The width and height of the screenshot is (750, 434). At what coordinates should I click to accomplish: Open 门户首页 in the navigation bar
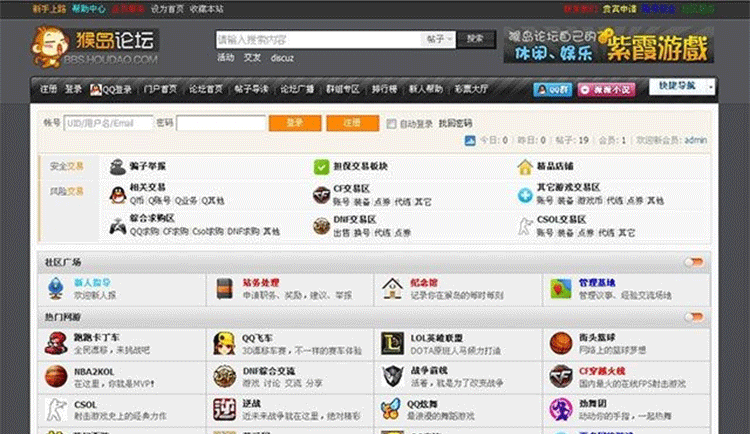160,89
